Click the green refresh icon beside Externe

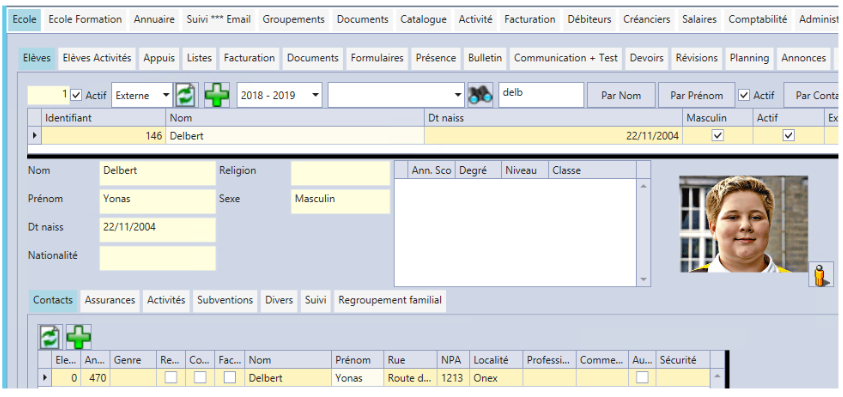click(x=187, y=95)
